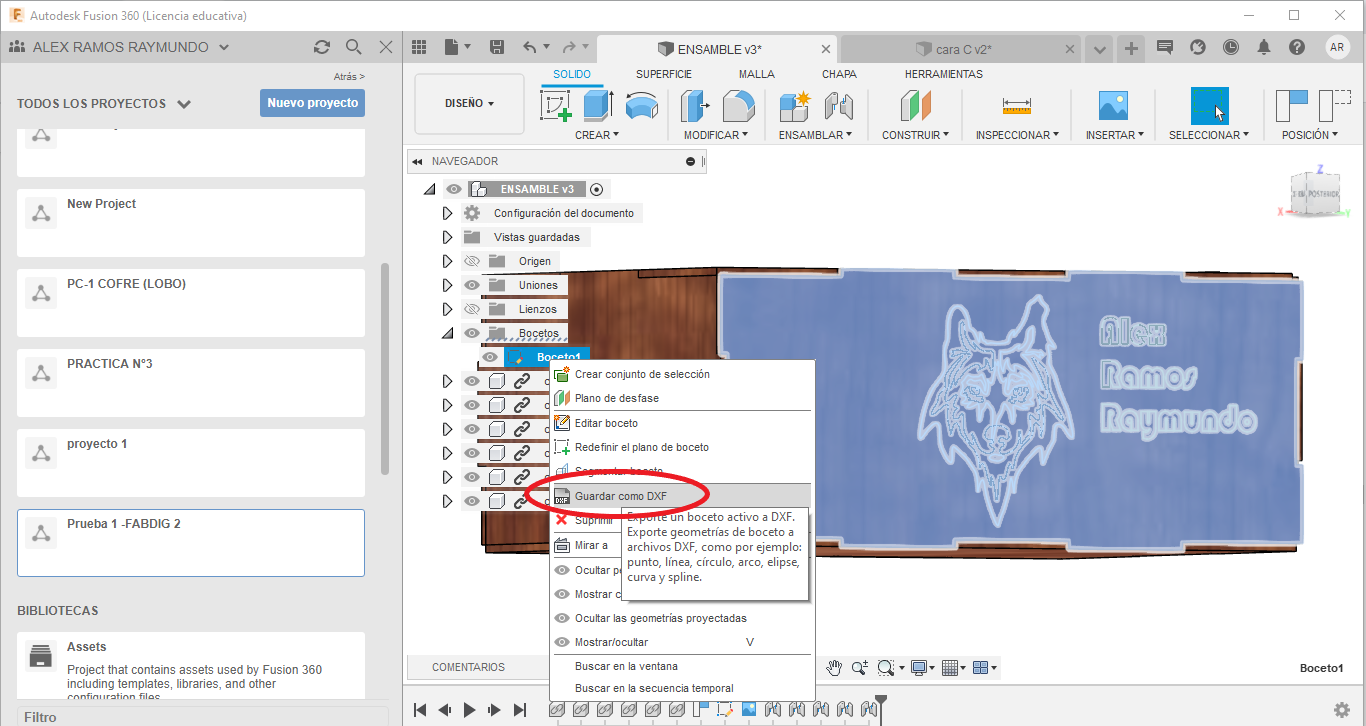Click the Save disk icon
The image size is (1366, 726).
tap(497, 47)
